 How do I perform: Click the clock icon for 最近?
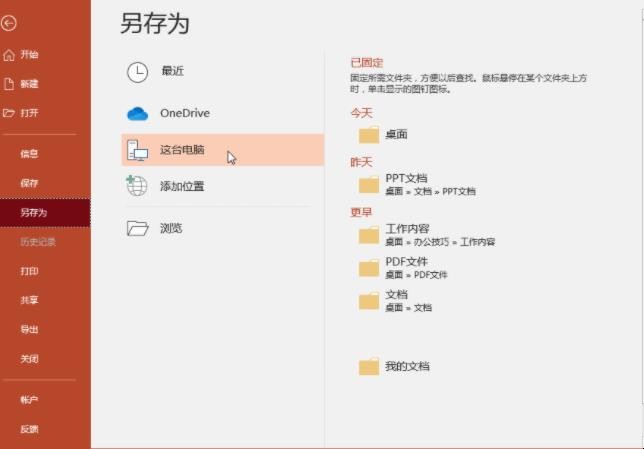pyautogui.click(x=137, y=73)
